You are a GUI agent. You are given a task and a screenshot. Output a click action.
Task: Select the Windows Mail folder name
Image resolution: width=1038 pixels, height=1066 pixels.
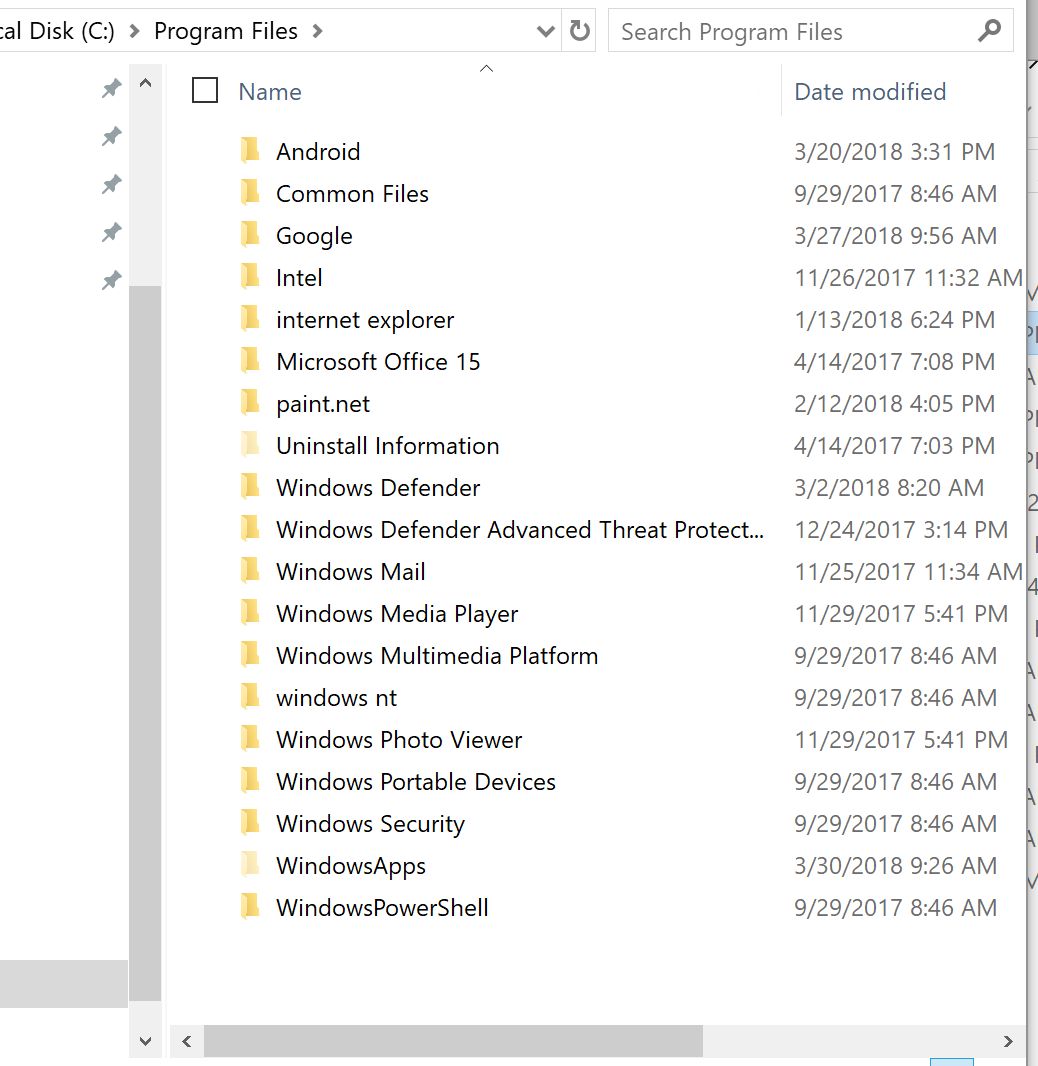point(351,572)
